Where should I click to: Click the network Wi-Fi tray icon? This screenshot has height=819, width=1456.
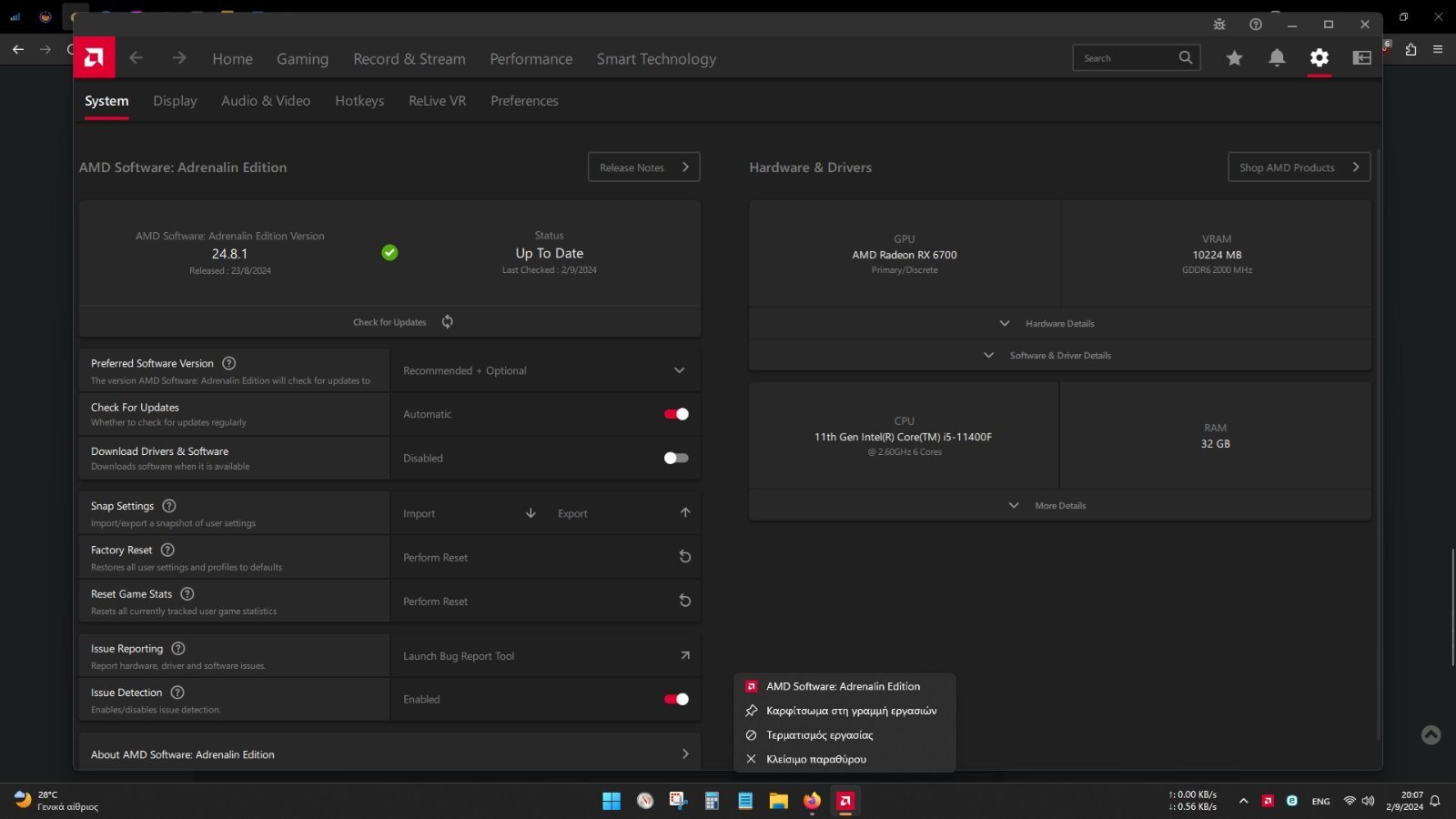[1350, 801]
